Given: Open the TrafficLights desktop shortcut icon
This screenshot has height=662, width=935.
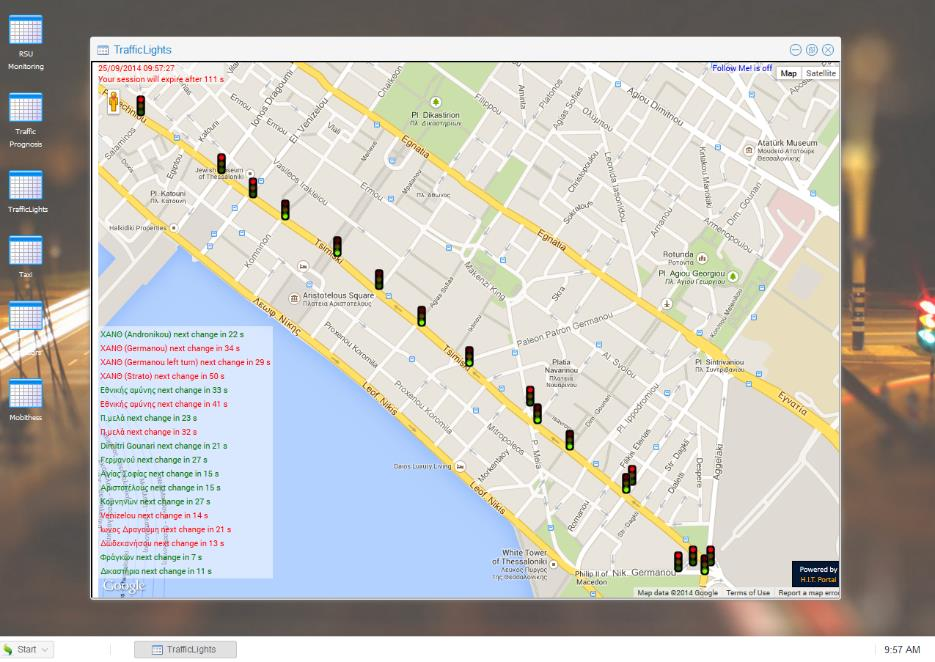Looking at the screenshot, I should tap(26, 185).
